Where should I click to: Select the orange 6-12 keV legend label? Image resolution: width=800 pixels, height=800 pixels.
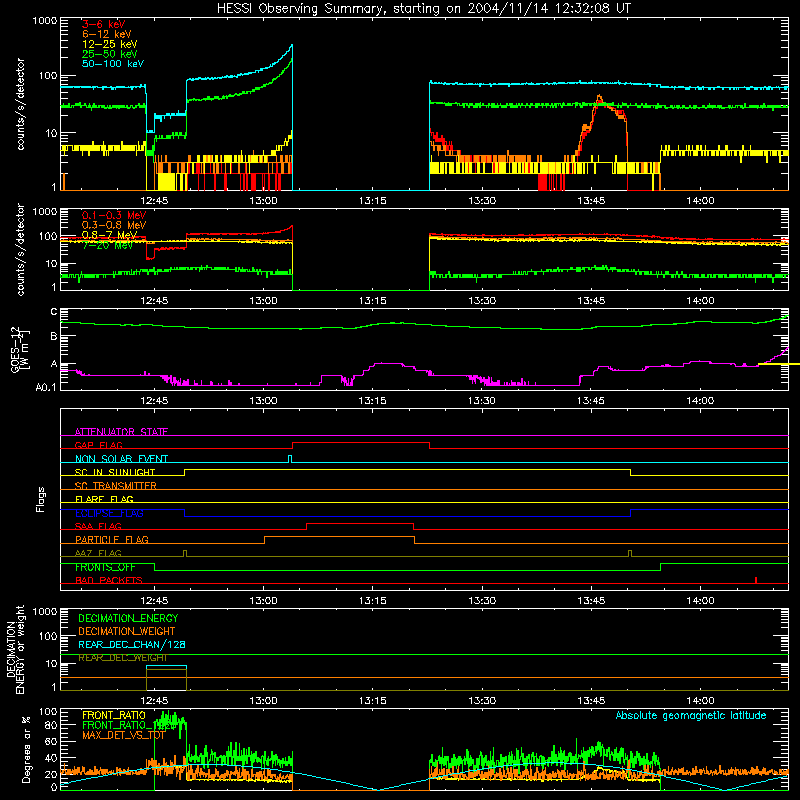106,34
